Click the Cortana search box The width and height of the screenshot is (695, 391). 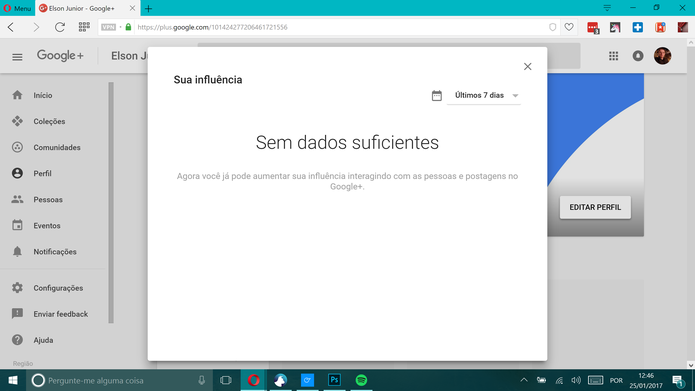pyautogui.click(x=120, y=380)
